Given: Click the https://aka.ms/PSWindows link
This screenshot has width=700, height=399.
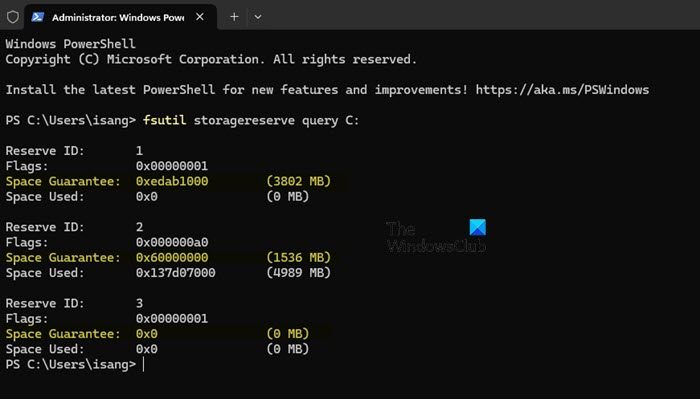Looking at the screenshot, I should click(562, 90).
